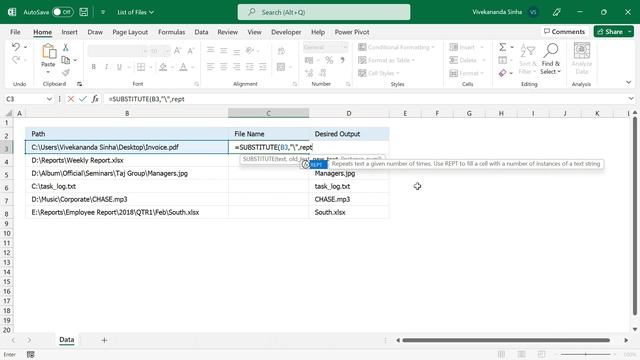The image size is (640, 360).
Task: Click the Share button
Action: tap(610, 31)
